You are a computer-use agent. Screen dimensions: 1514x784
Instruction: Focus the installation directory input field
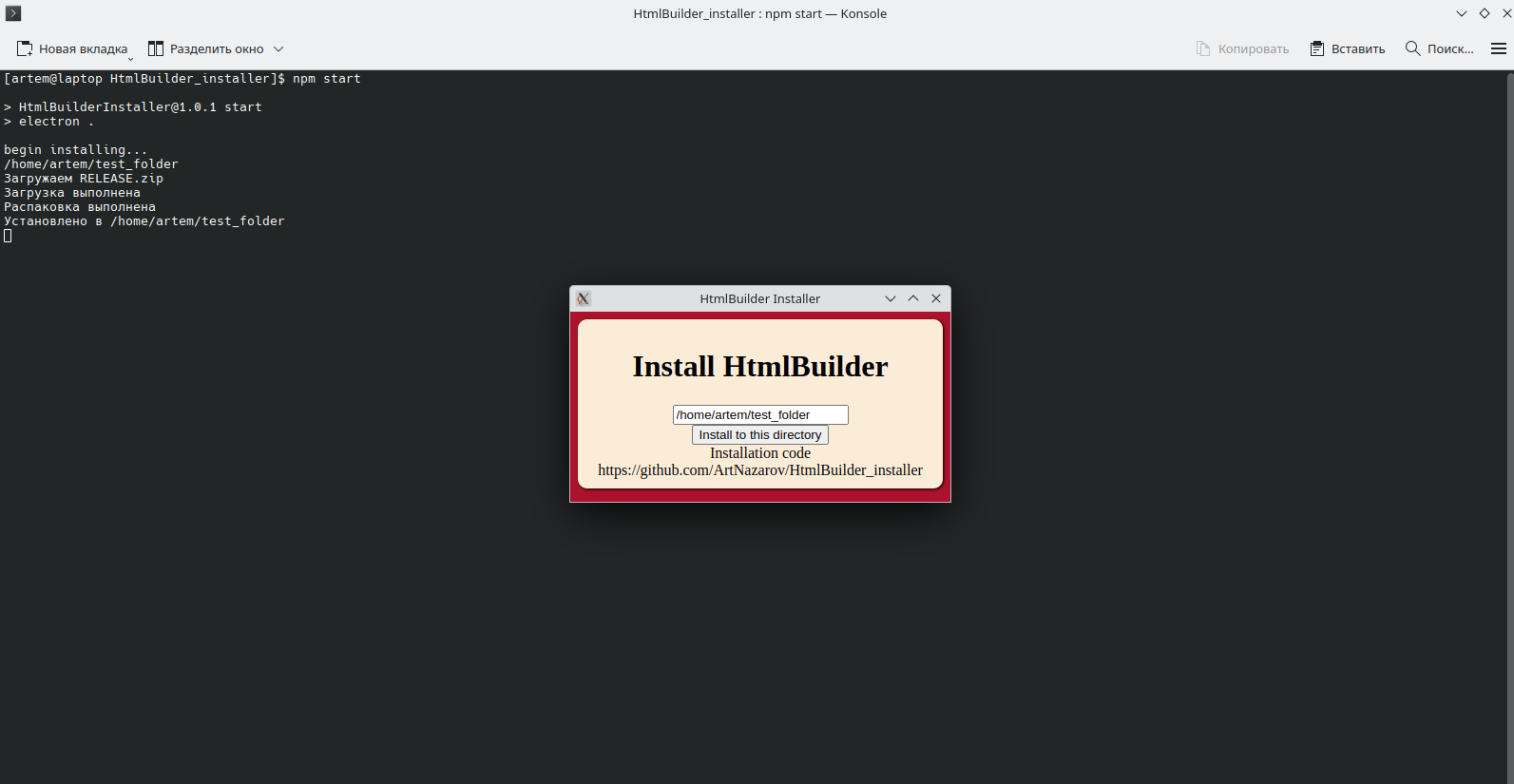point(760,414)
